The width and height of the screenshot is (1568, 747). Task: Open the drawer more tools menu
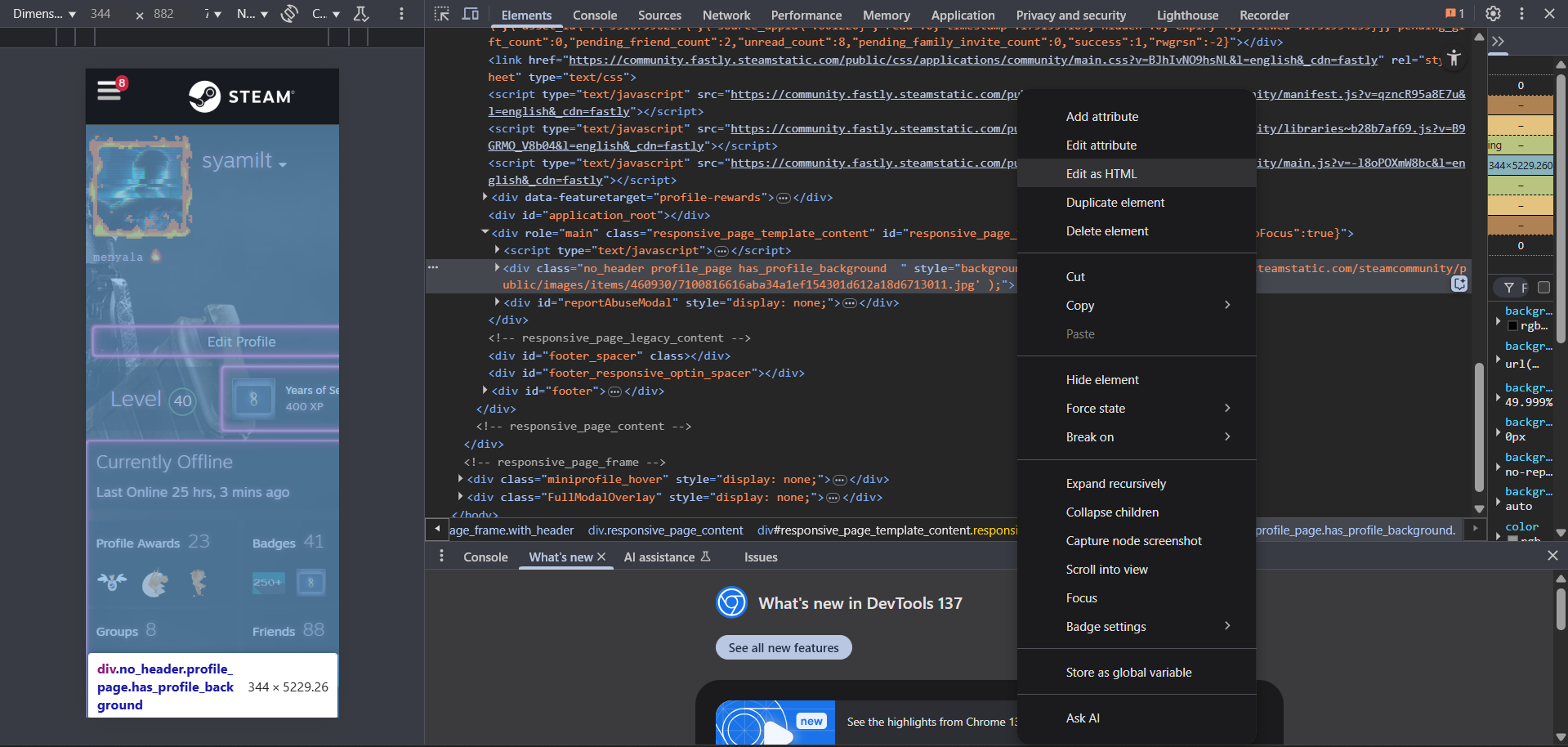(x=441, y=557)
